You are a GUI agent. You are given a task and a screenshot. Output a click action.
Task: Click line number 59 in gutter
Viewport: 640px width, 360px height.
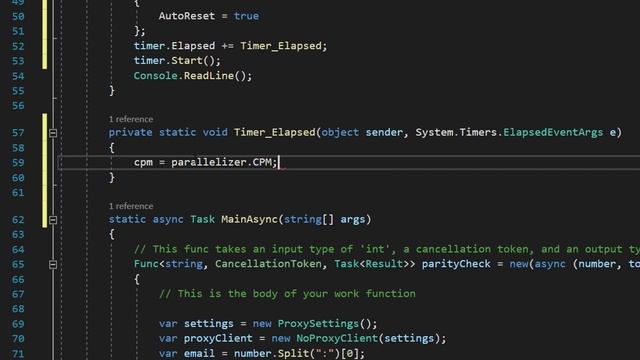pos(18,163)
